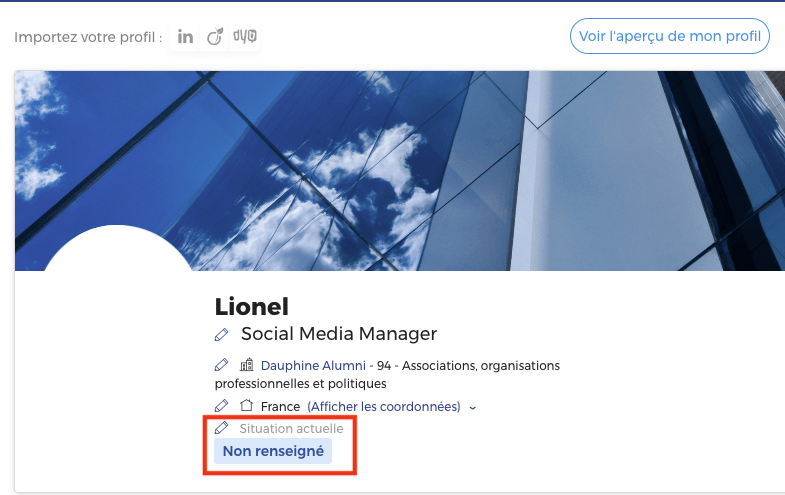This screenshot has height=495, width=785.
Task: Click pencil icon beside Situation actuelle
Action: pyautogui.click(x=221, y=428)
